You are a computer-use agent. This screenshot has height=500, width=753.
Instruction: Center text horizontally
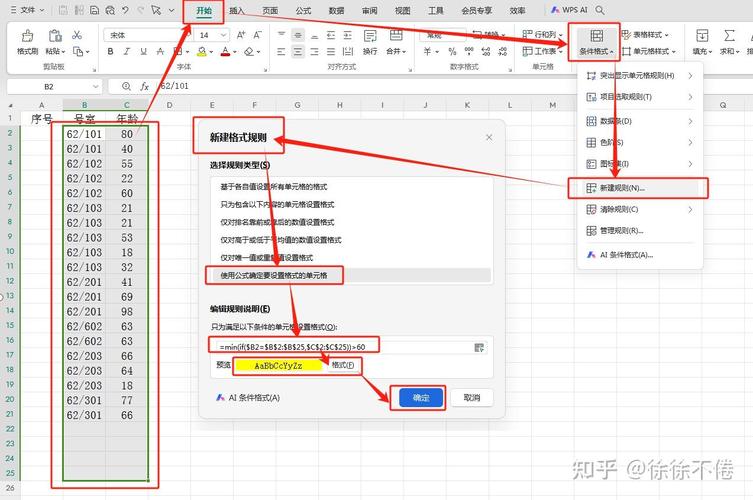pyautogui.click(x=298, y=51)
